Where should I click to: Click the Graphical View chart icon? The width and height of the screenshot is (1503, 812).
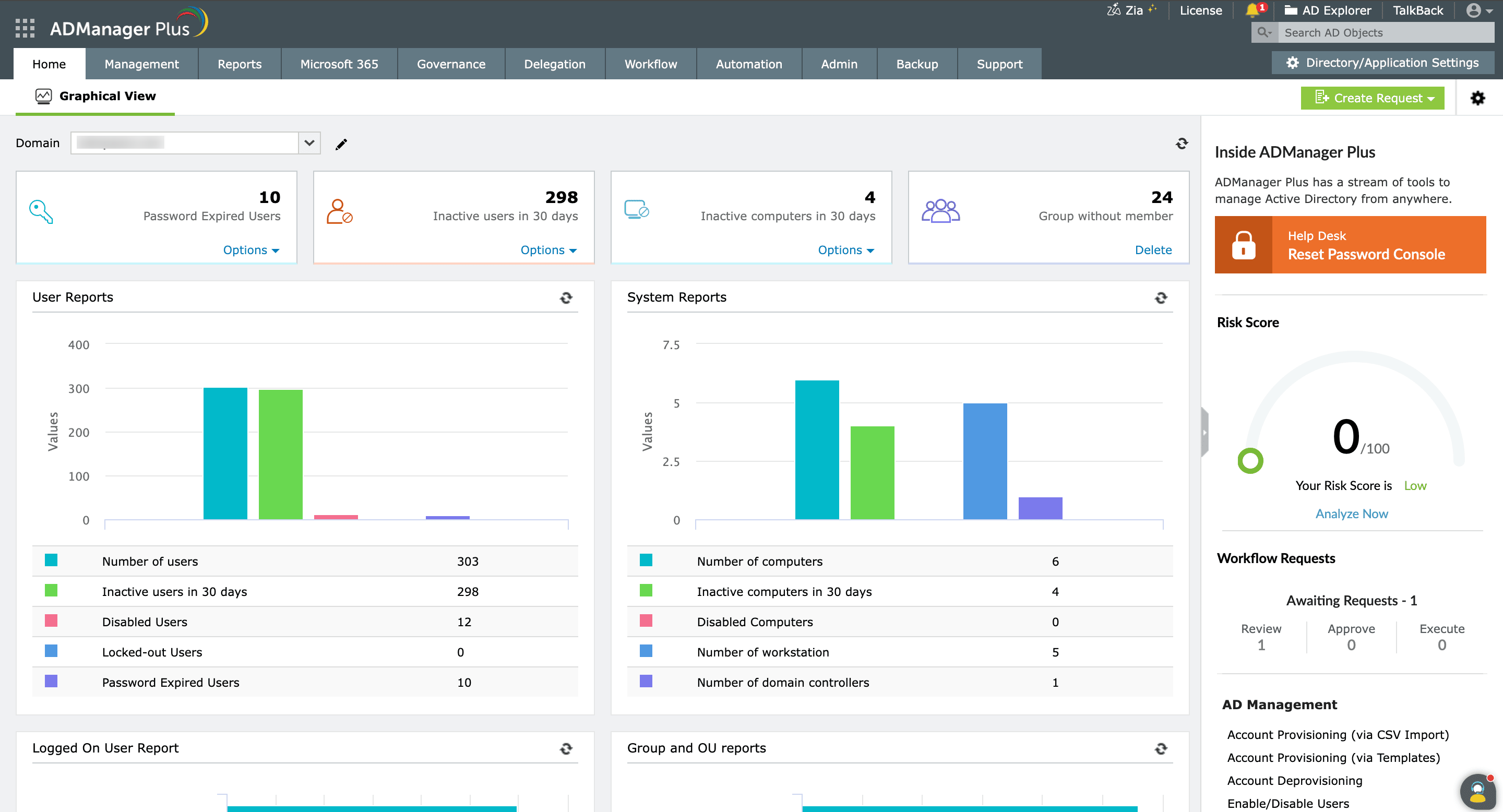(x=44, y=96)
